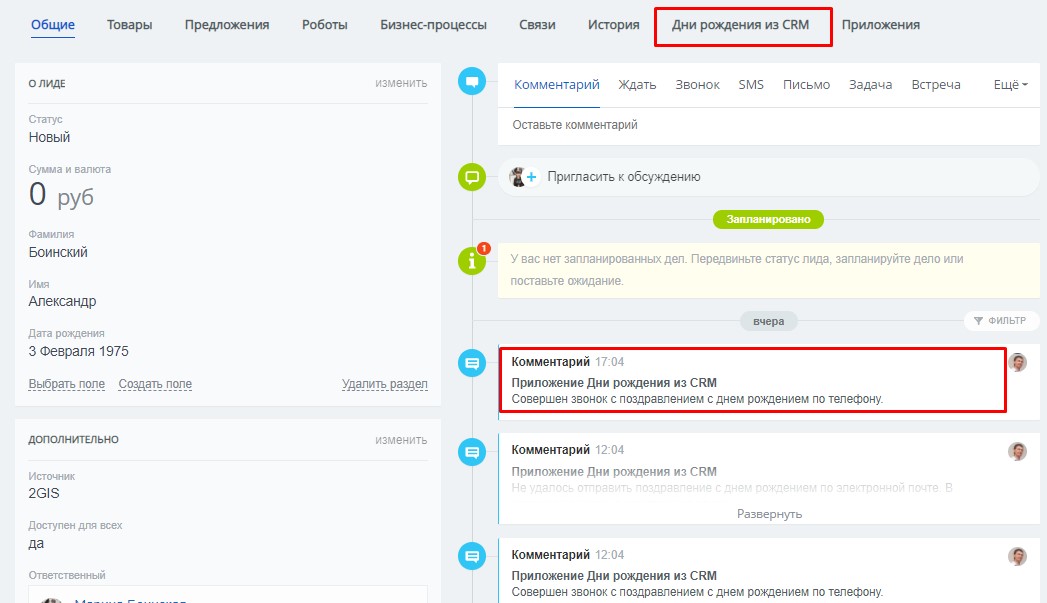Click the amount value 0 руб
1047x603 pixels.
61,195
